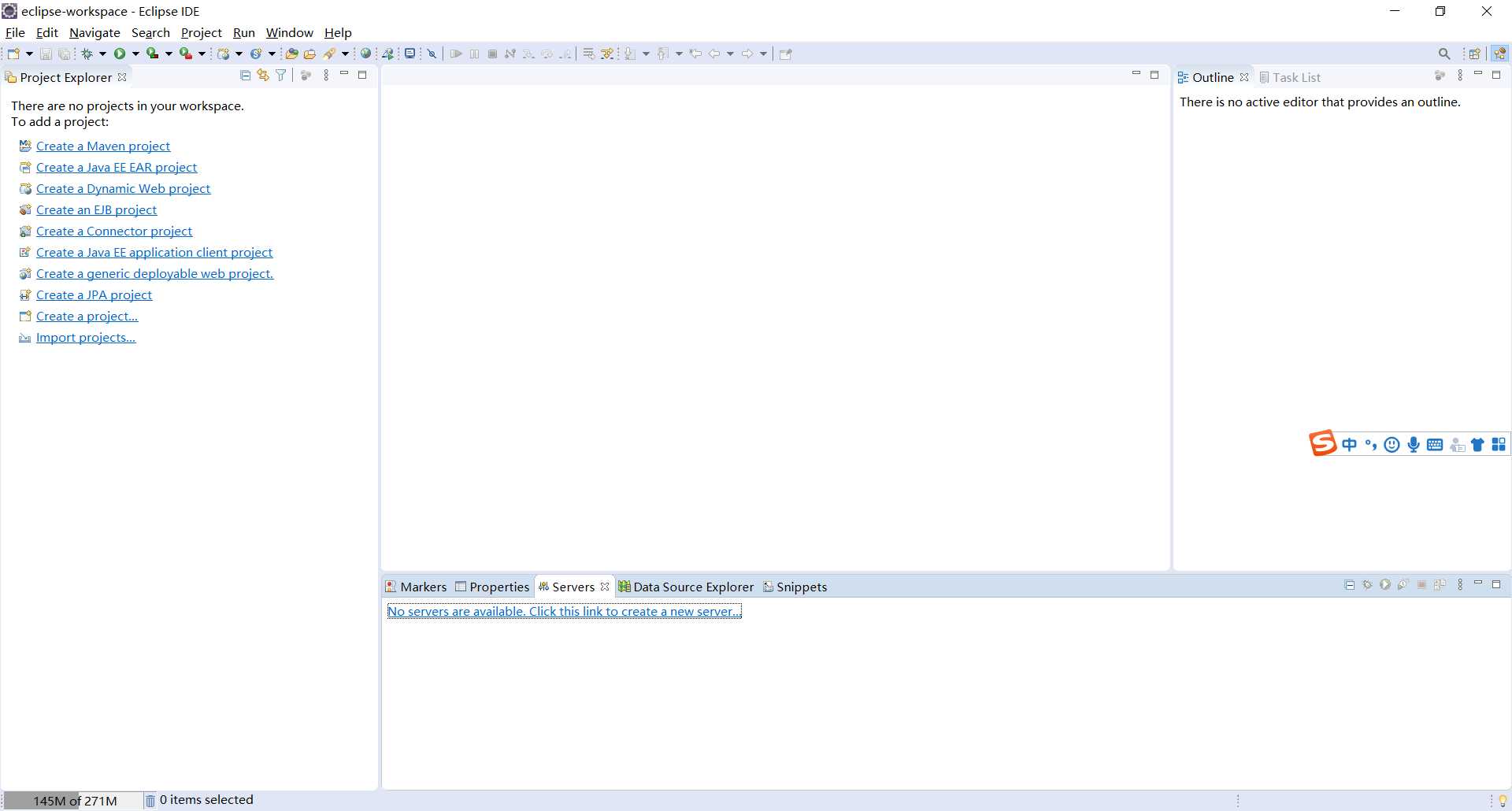
Task: Click the Project Explorer filter funnel icon
Action: [x=280, y=75]
